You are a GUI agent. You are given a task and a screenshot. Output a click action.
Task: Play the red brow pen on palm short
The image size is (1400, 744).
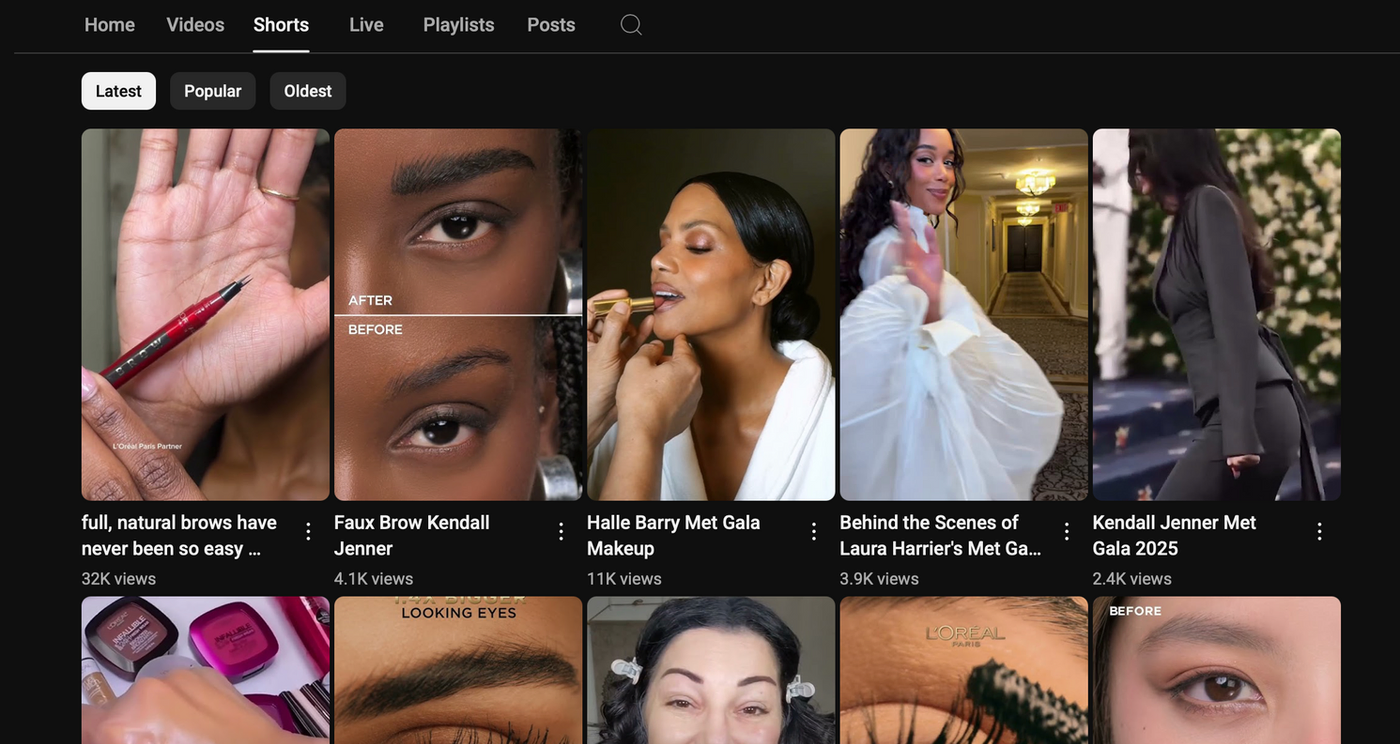(206, 314)
